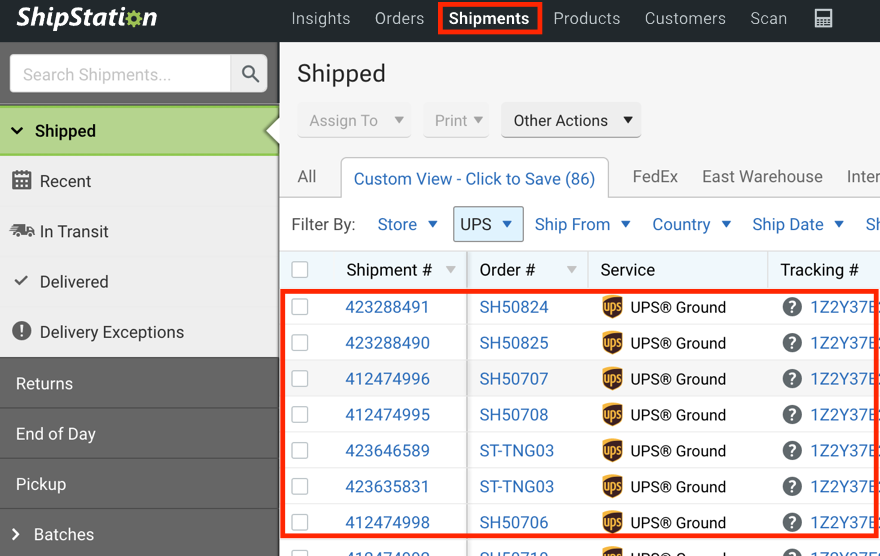The height and width of the screenshot is (556, 880).
Task: Click UPS logo in SH50824 row
Action: (x=612, y=307)
